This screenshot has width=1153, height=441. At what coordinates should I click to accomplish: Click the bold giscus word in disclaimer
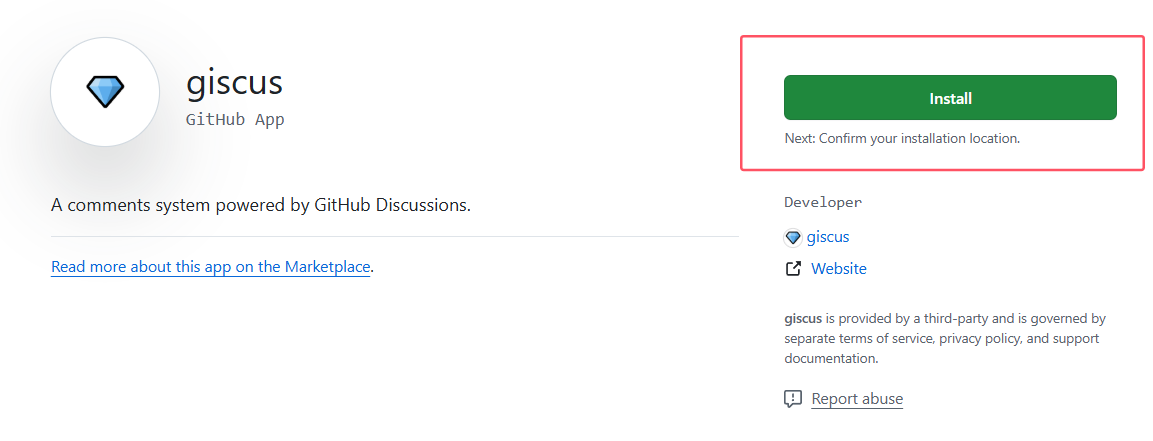803,319
